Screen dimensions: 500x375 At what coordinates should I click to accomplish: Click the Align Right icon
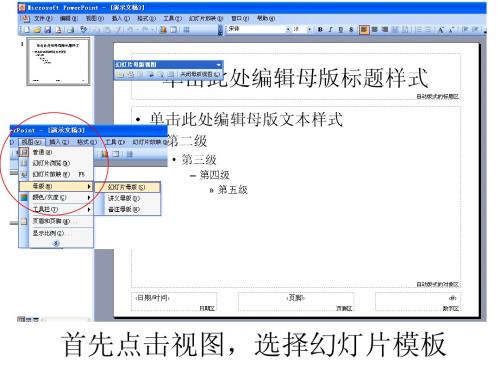[x=385, y=30]
